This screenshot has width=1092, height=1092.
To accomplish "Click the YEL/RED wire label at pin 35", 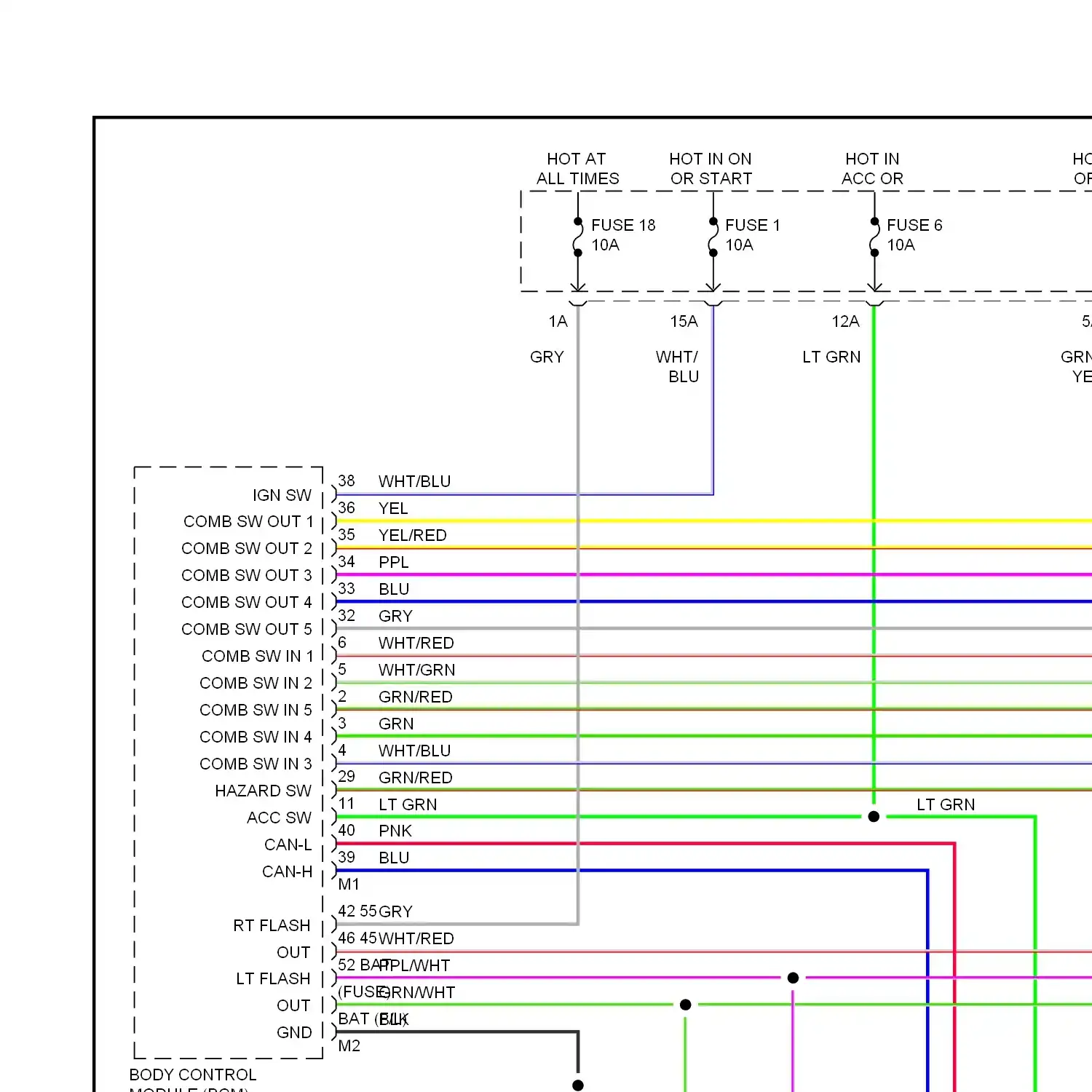I will (413, 536).
